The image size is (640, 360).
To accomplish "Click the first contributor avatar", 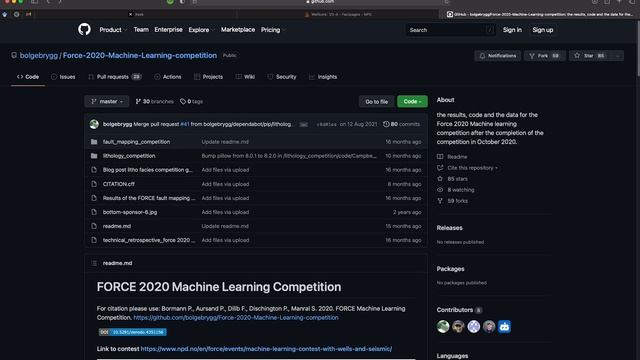I will (x=443, y=327).
